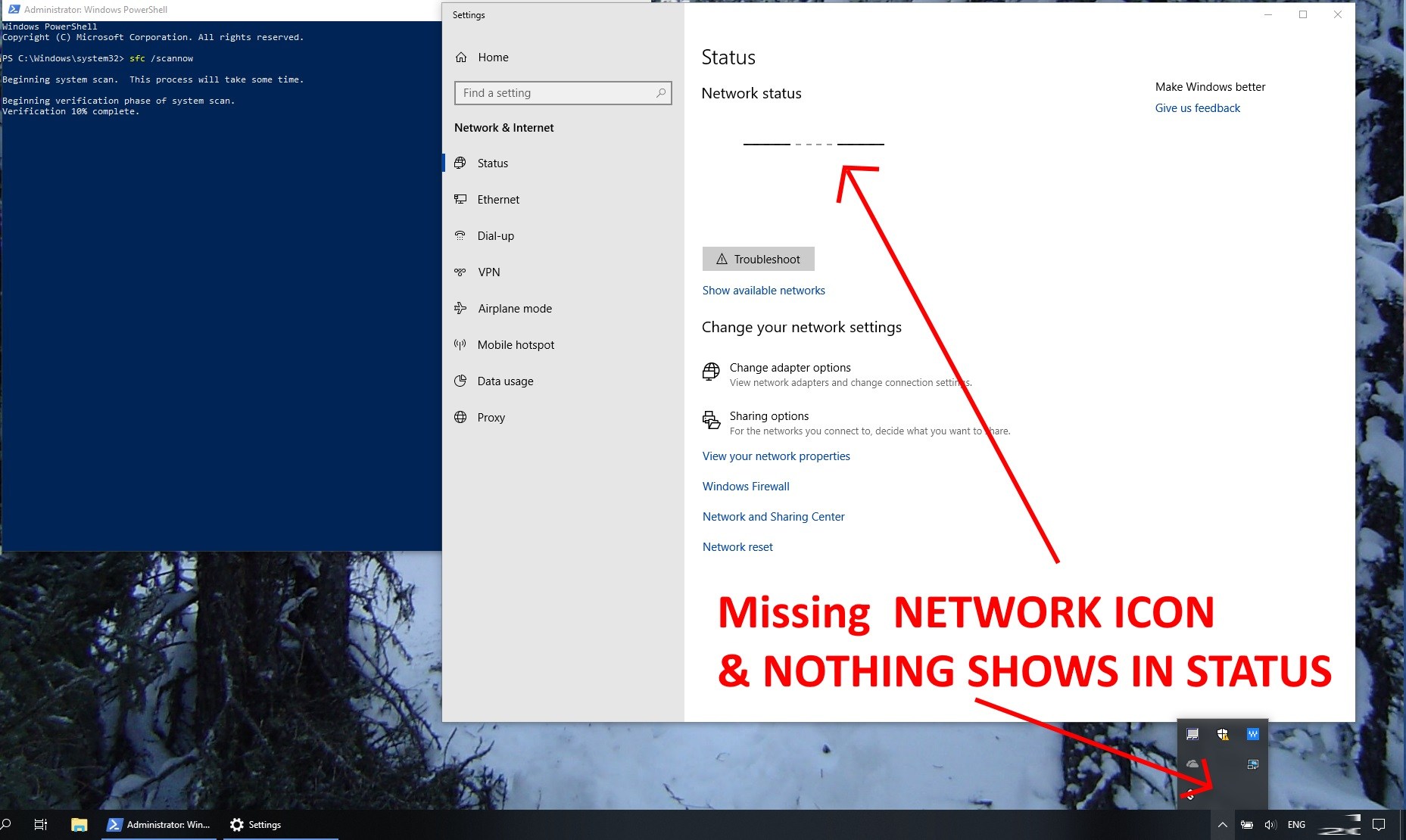Go to Home in the Settings sidebar

[x=492, y=57]
